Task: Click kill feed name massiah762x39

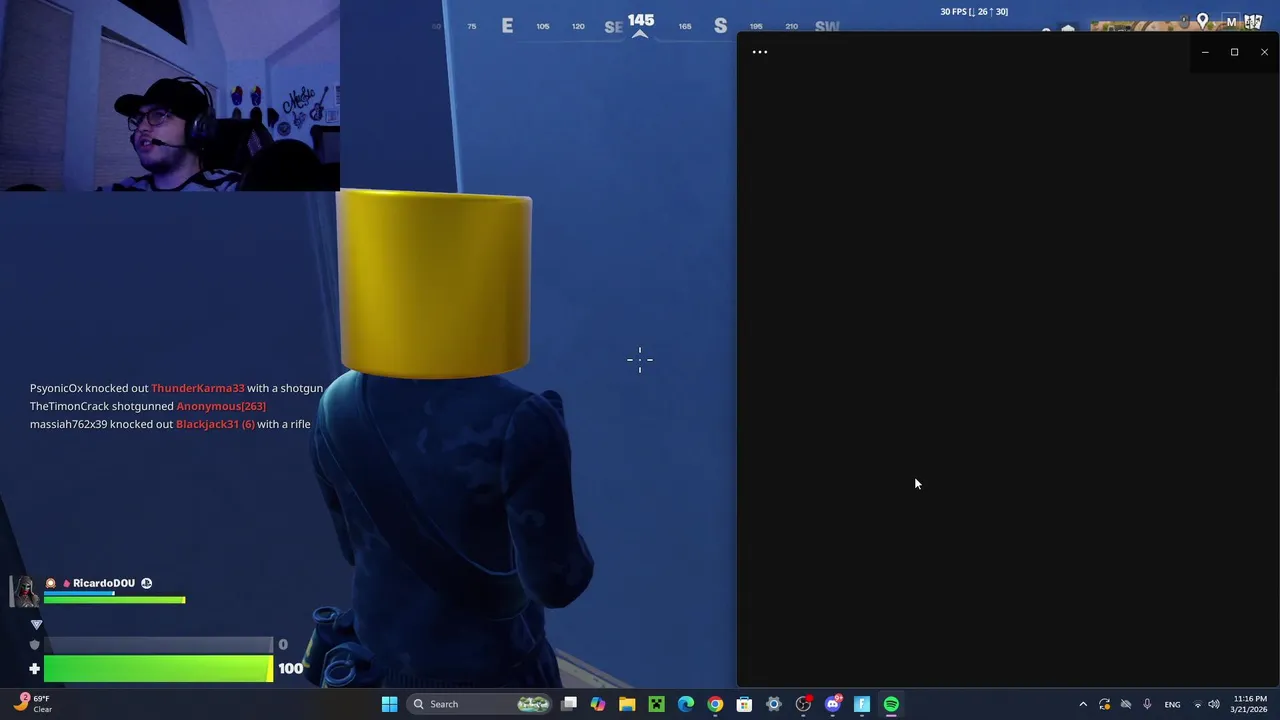Action: click(68, 424)
